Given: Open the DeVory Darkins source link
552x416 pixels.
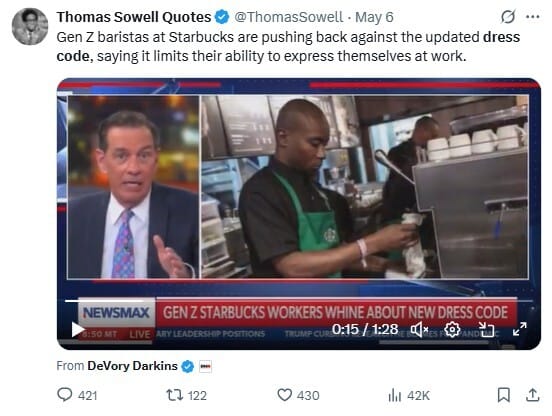Looking at the screenshot, I should [x=132, y=366].
